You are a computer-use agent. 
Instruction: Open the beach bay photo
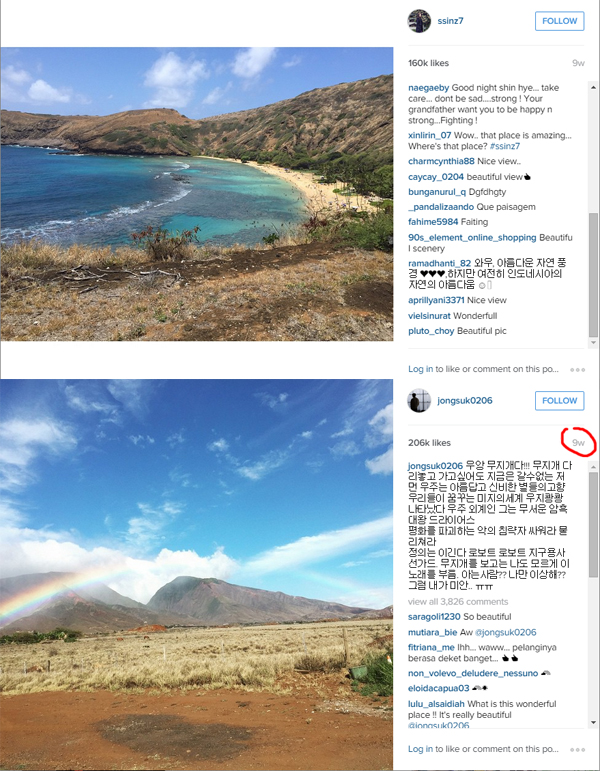coord(197,194)
